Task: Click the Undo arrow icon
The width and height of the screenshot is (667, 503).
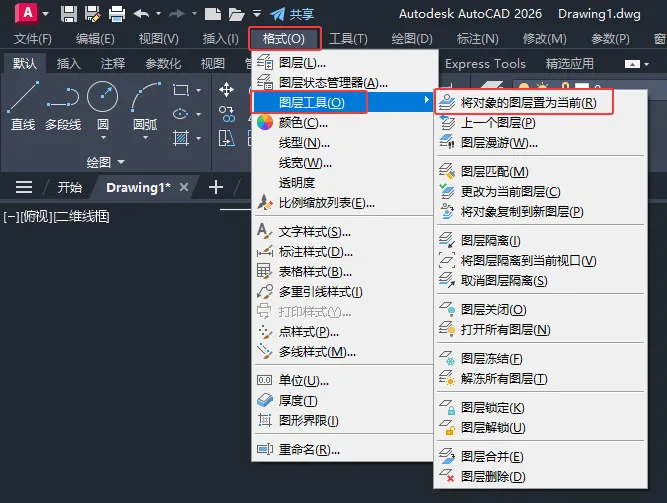Action: point(141,14)
